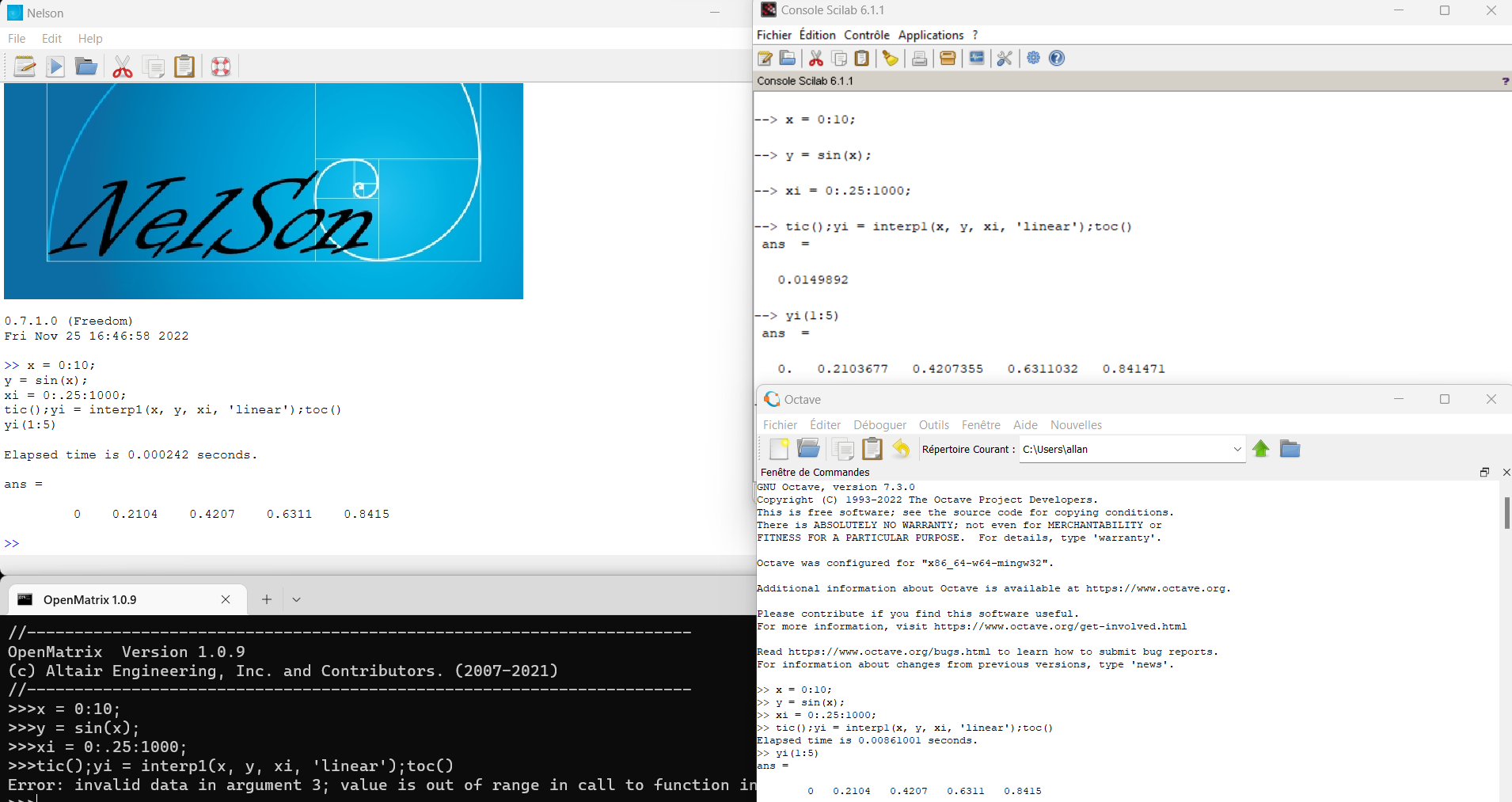
Task: Click the copy icon in Nelson toolbar
Action: click(154, 67)
